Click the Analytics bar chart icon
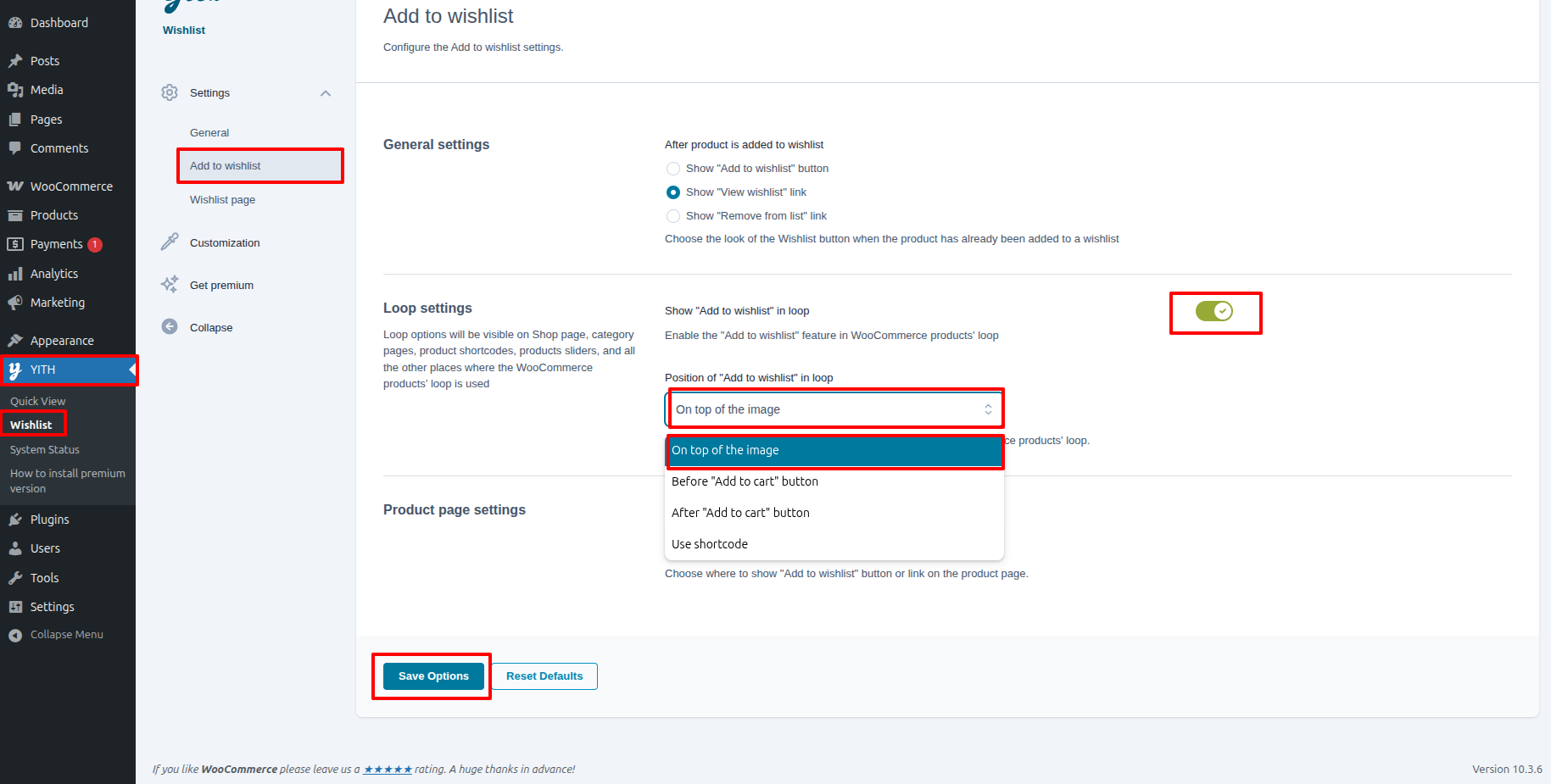Viewport: 1551px width, 784px height. point(15,274)
